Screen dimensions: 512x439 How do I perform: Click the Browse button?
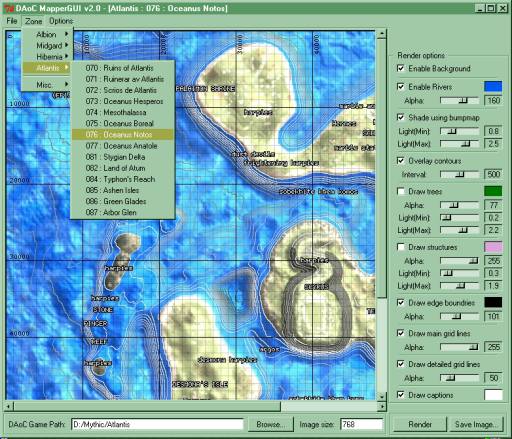(x=270, y=424)
